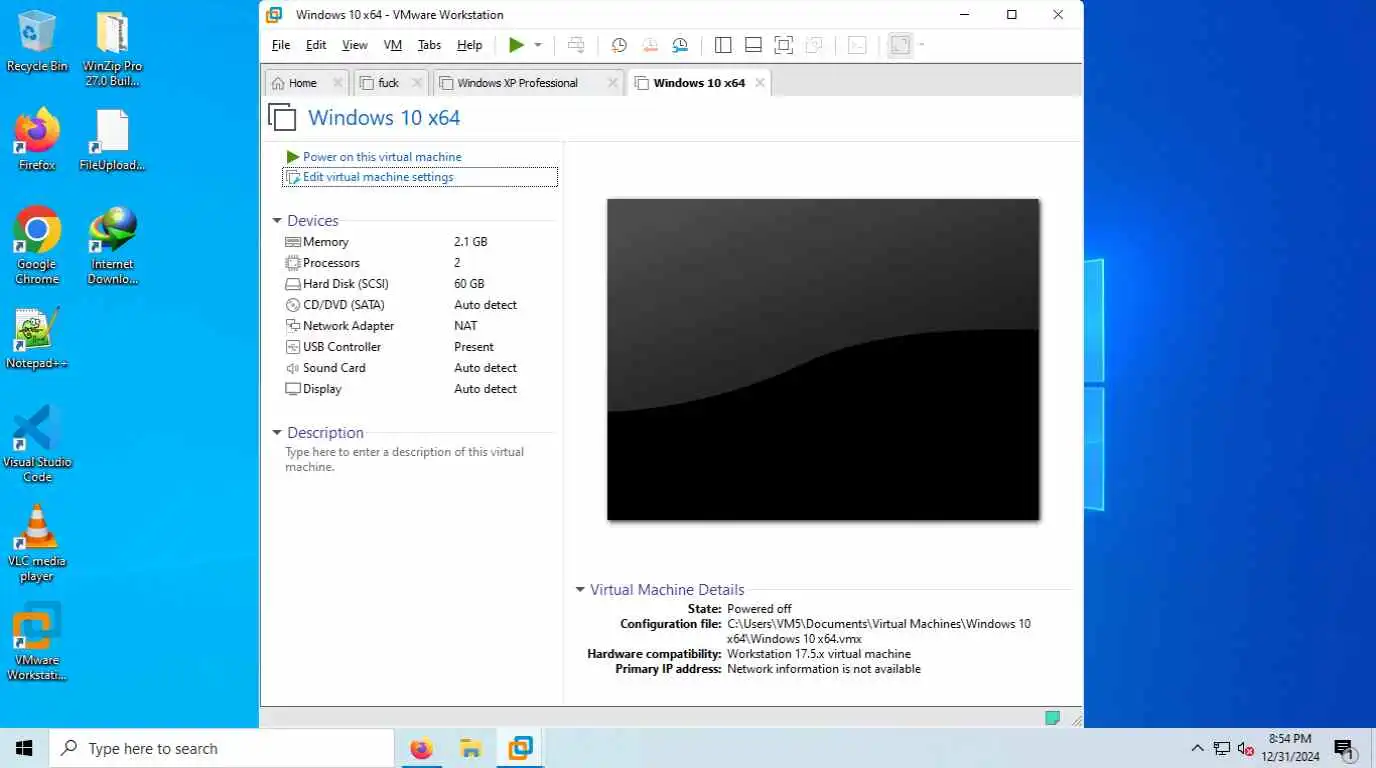Select the VMware Workstation desktop shortcut
This screenshot has height=768, width=1376.
point(37,642)
